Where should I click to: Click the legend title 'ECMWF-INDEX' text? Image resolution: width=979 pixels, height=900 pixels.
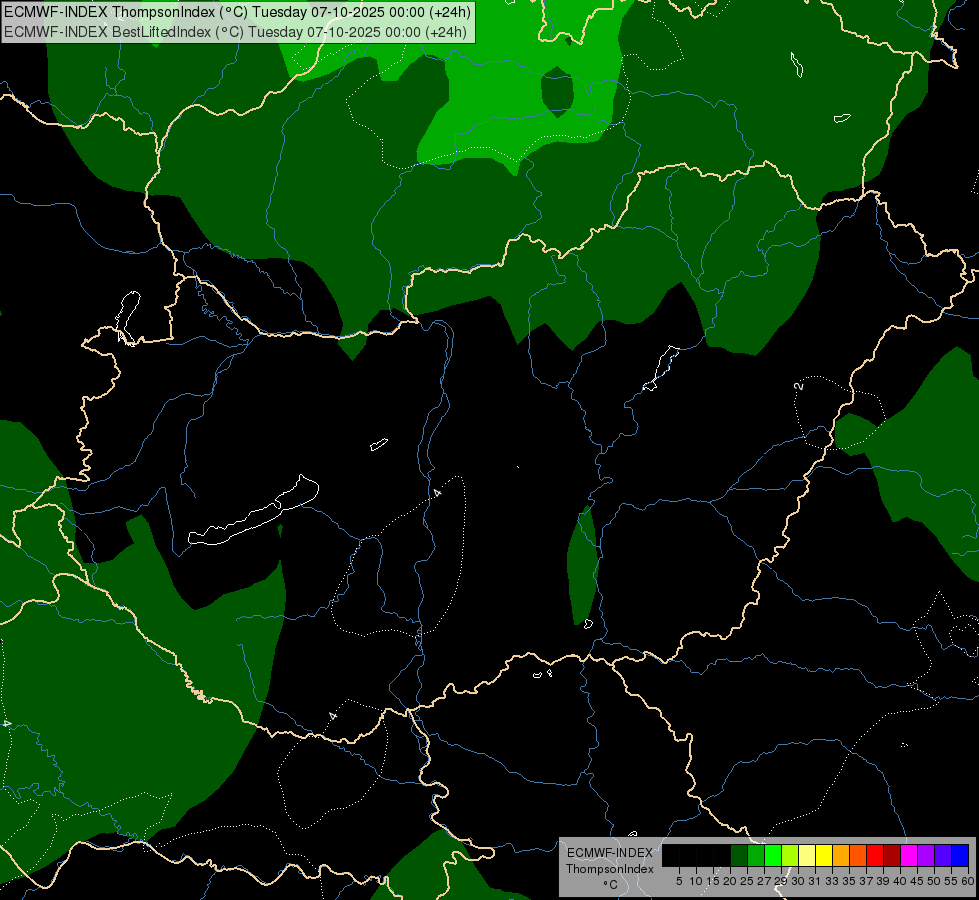coord(610,853)
